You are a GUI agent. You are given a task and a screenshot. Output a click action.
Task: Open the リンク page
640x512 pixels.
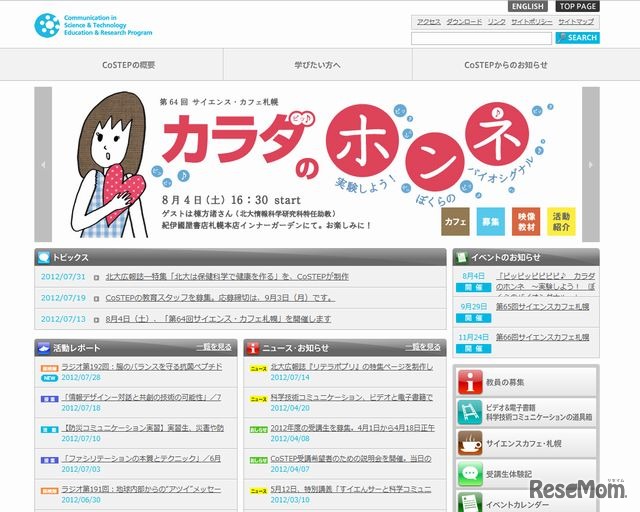(x=496, y=22)
